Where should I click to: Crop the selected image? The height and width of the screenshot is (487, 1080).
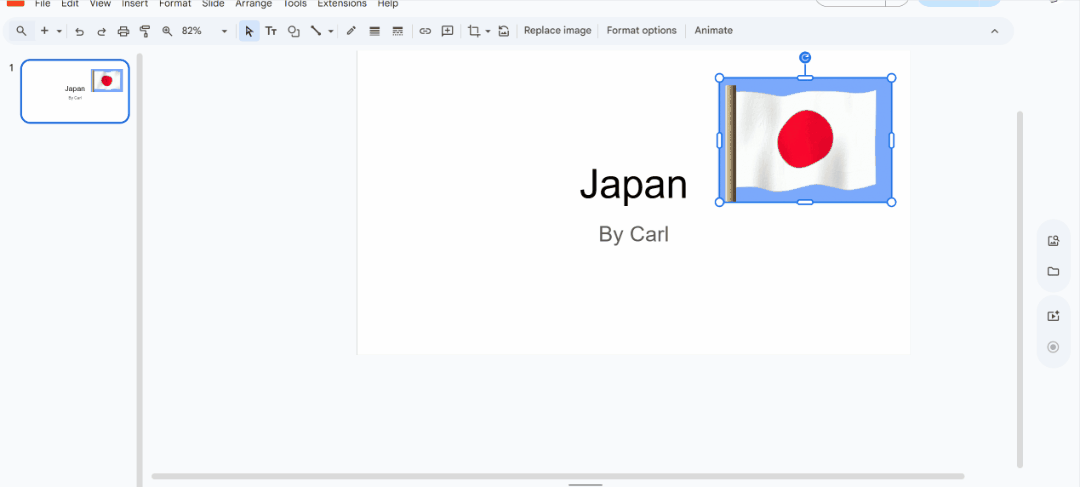[474, 31]
